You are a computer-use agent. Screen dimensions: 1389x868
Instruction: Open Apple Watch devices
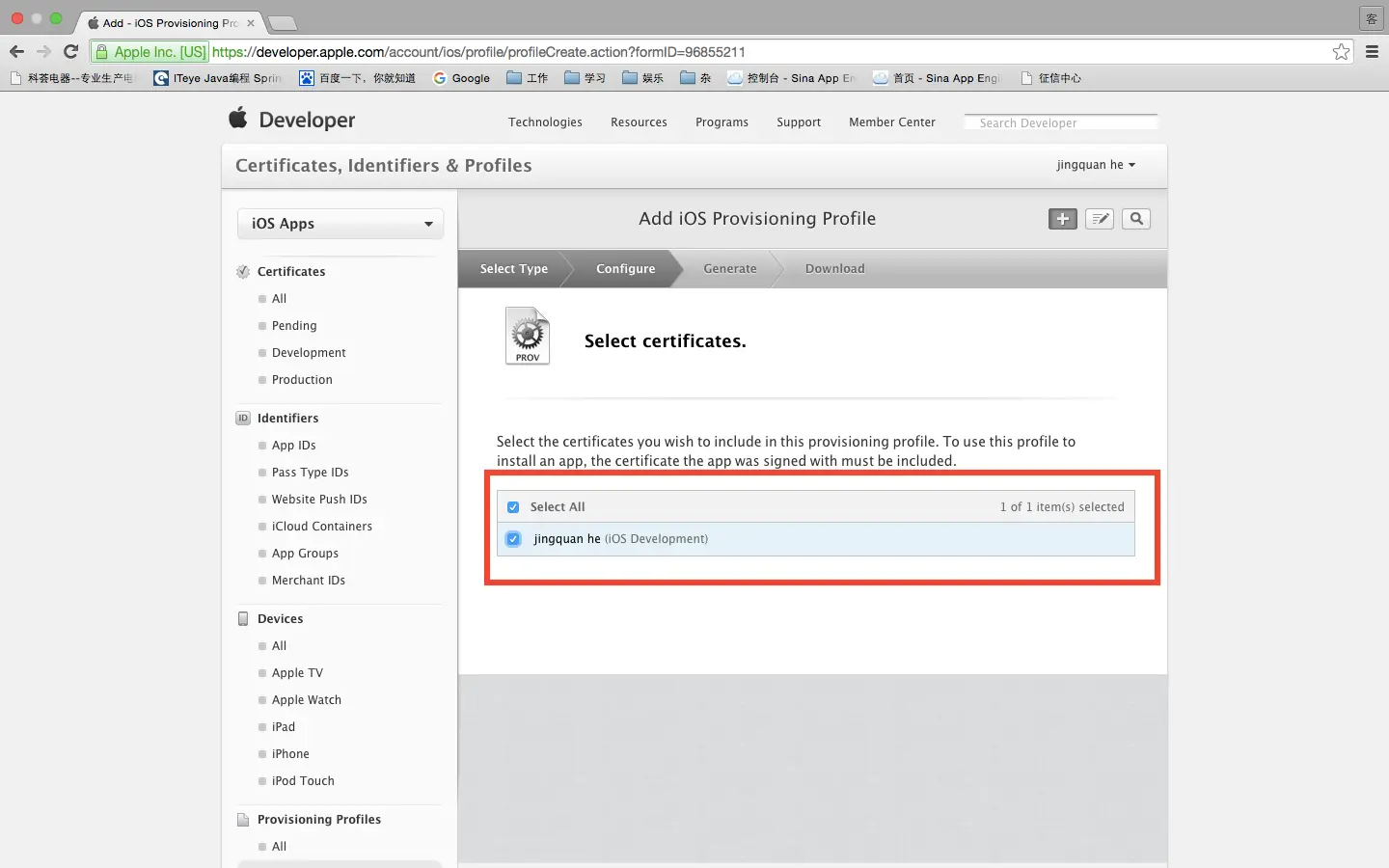coord(307,700)
